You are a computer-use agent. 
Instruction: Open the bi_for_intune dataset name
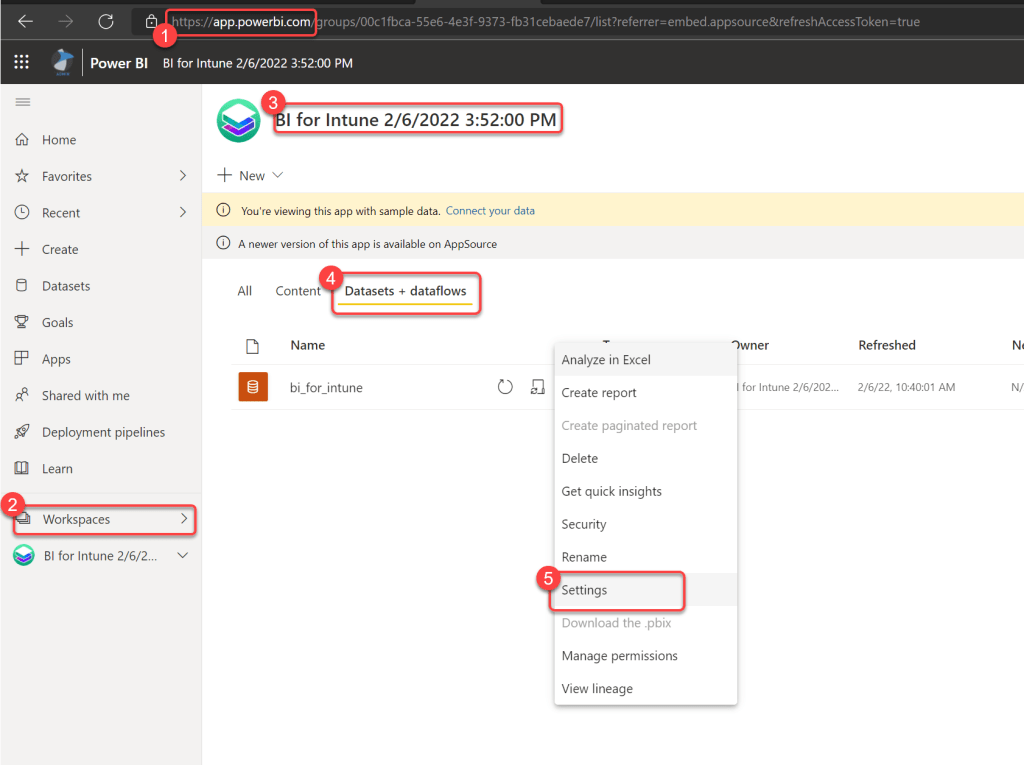point(326,387)
